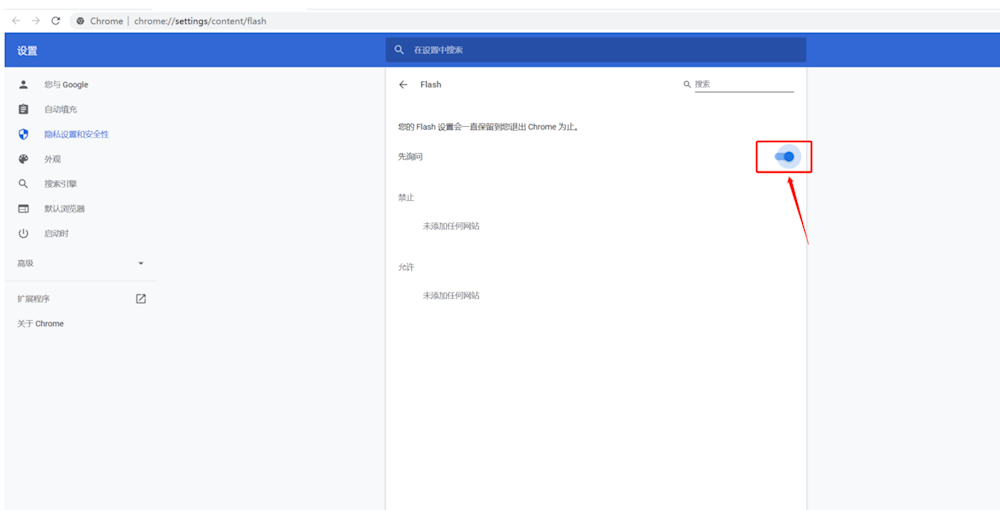Open 扩展程序 link in sidebar
The image size is (1000, 510).
point(34,299)
